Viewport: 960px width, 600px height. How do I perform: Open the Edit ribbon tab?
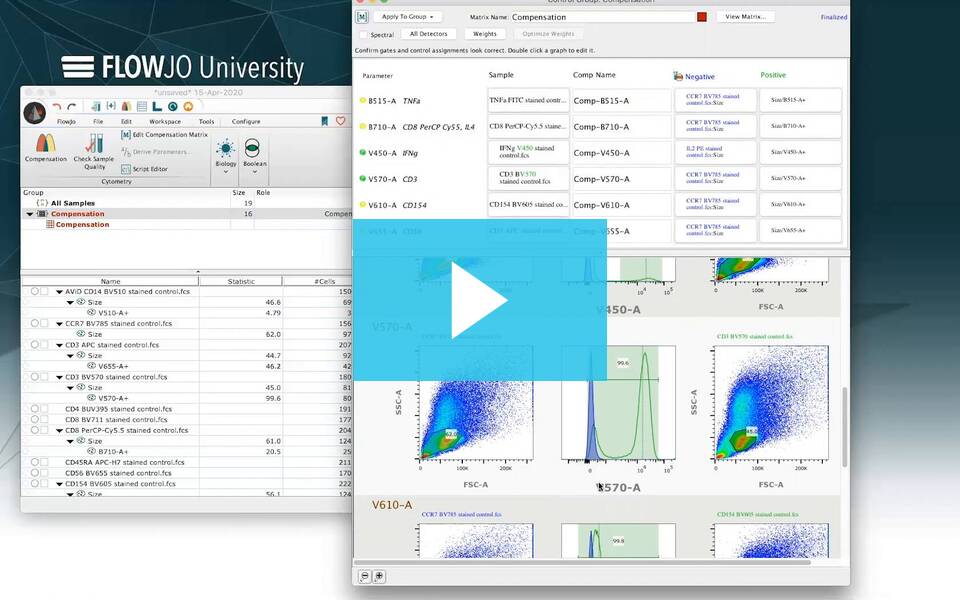pos(126,122)
